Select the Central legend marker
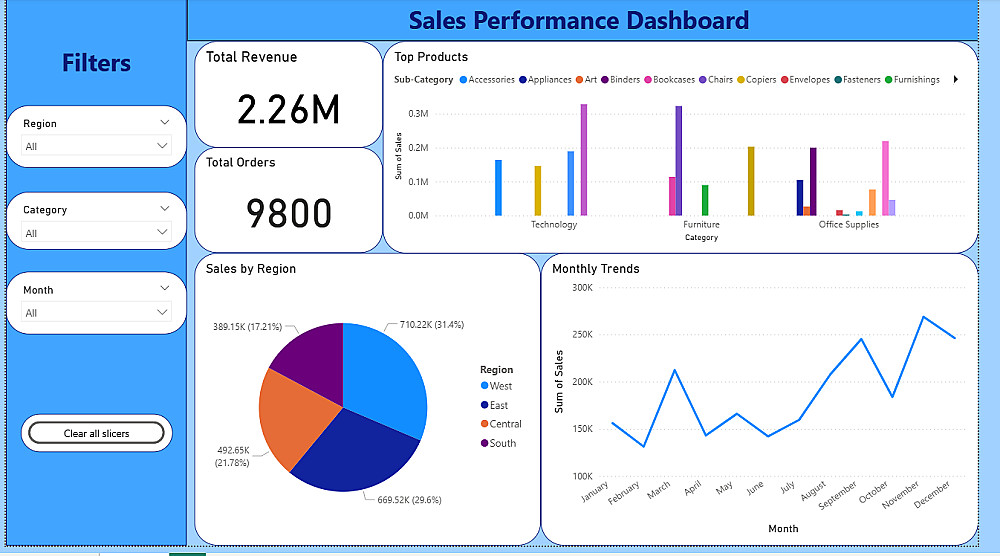1000x556 pixels. [x=485, y=424]
